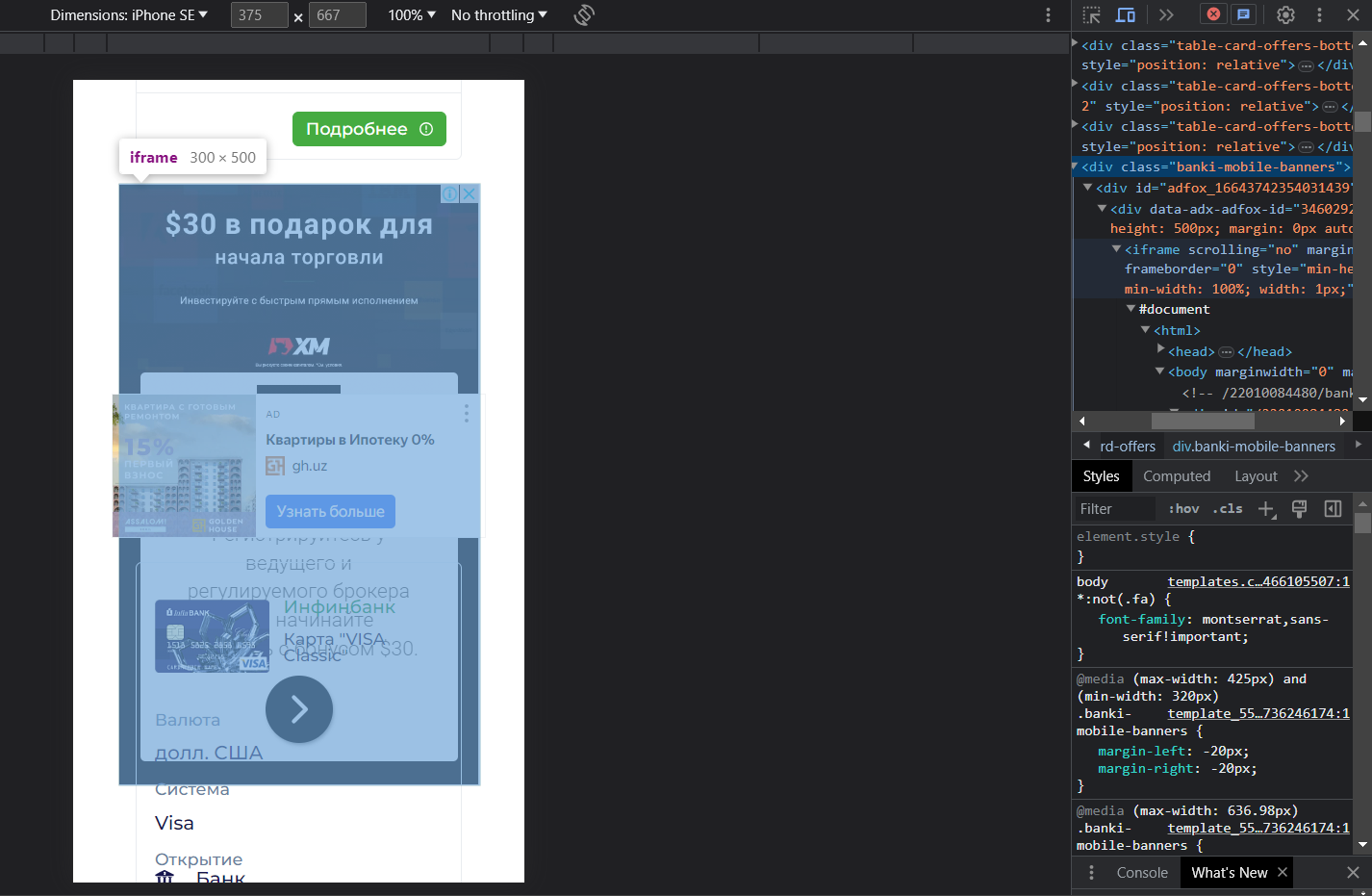Click the Узнать больше ad button
This screenshot has height=896, width=1372.
(330, 511)
